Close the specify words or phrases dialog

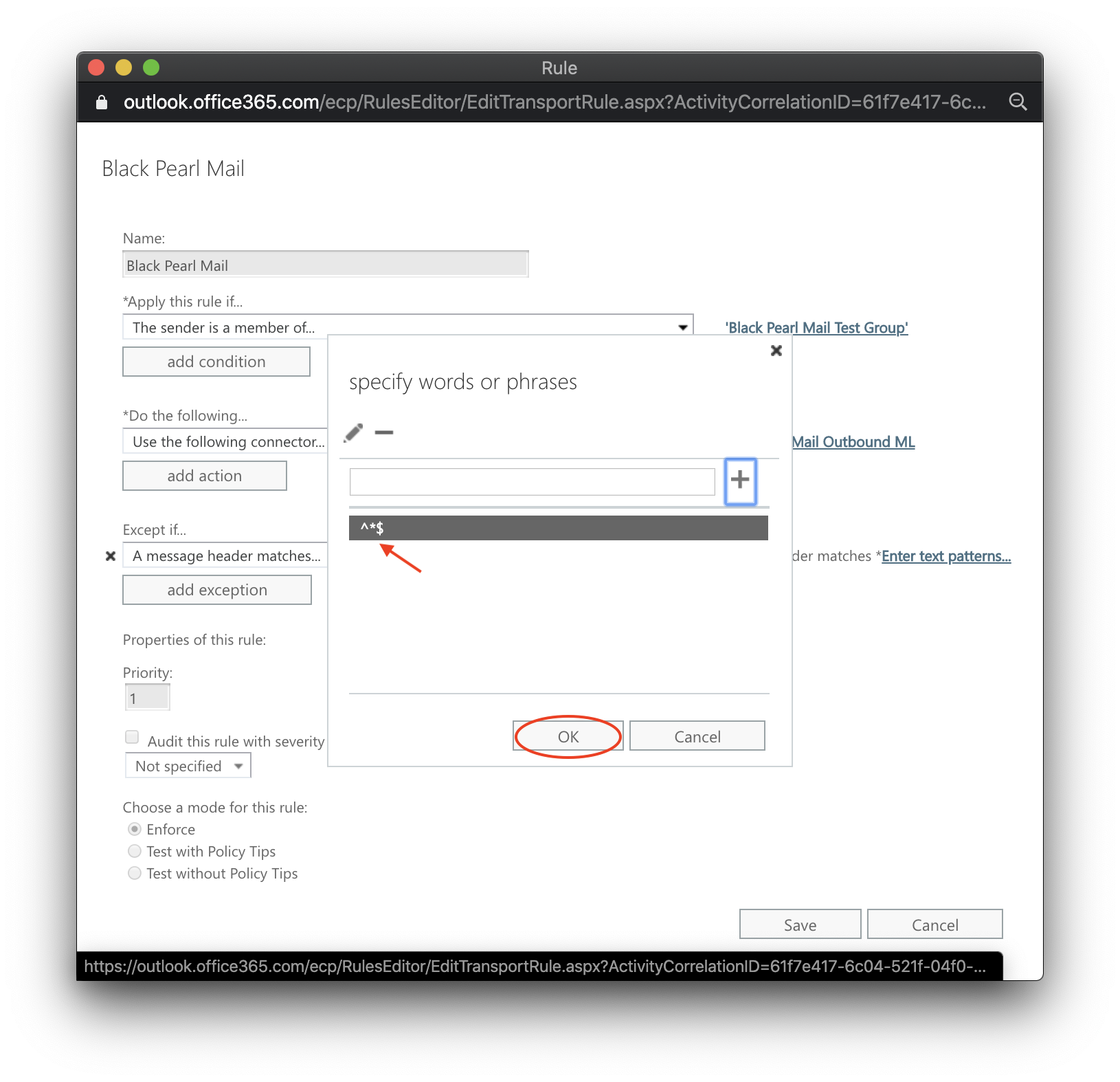(776, 351)
